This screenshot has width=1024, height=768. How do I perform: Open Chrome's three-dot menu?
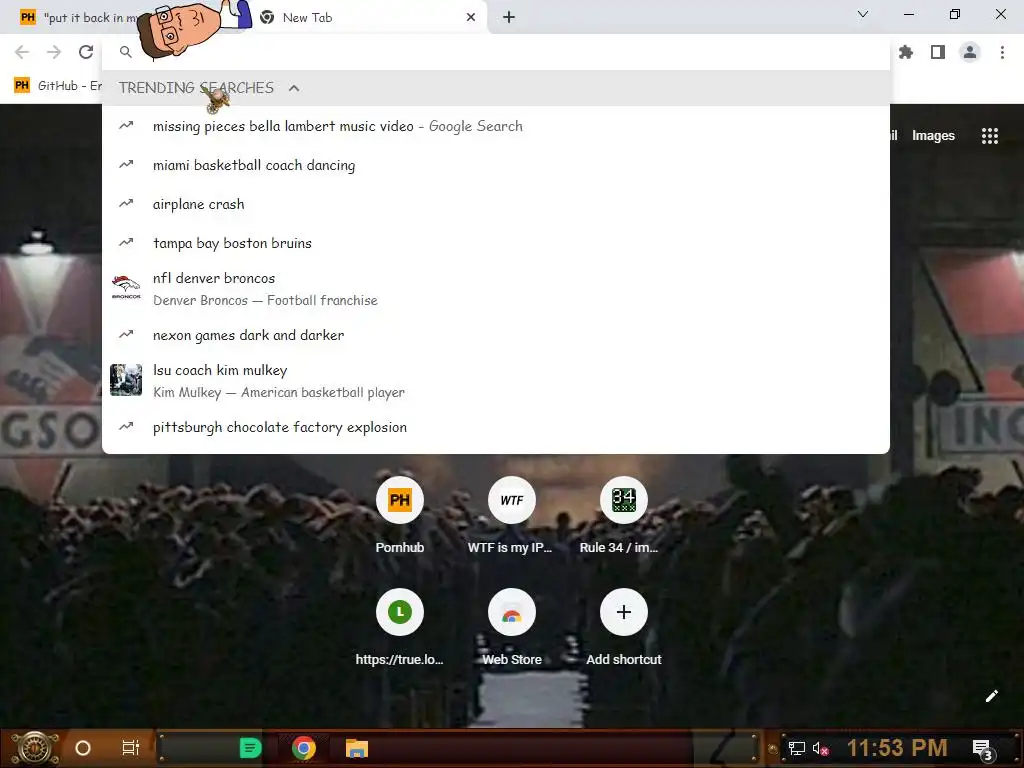click(x=1002, y=52)
